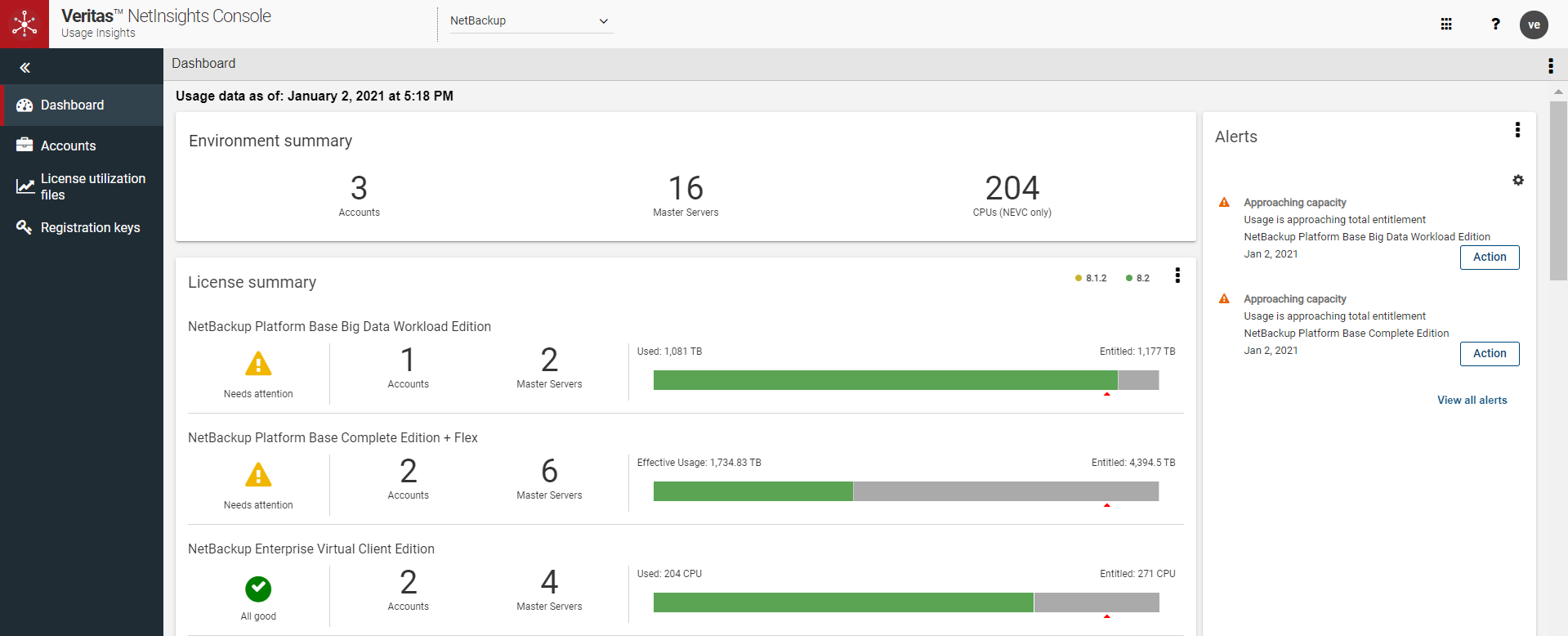This screenshot has width=1568, height=636.
Task: Open the 've' user profile avatar
Action: pyautogui.click(x=1534, y=25)
